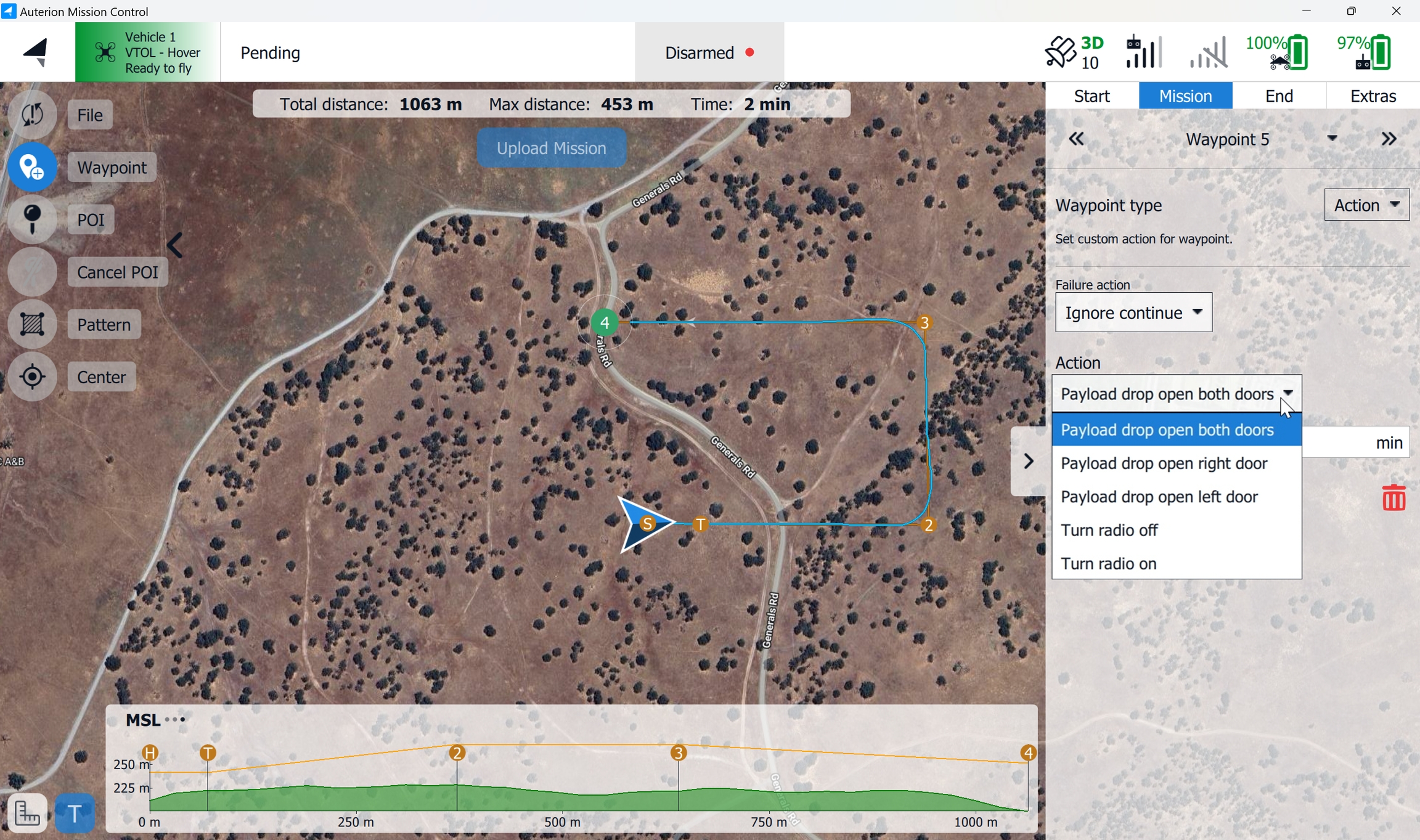Viewport: 1420px width, 840px height.
Task: Toggle the blue T terrain button
Action: click(75, 813)
